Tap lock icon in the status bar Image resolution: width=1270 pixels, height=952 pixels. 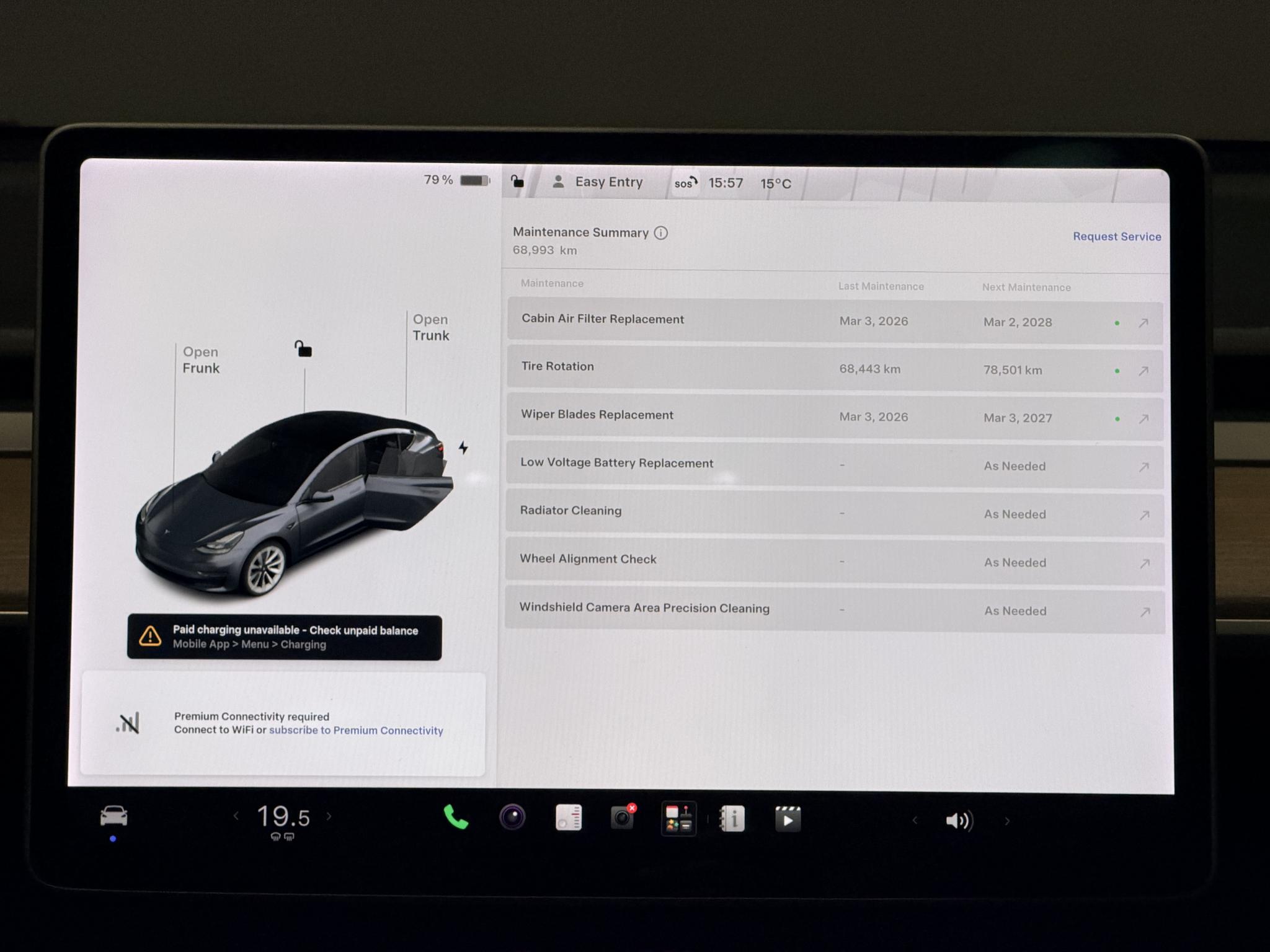tap(517, 181)
